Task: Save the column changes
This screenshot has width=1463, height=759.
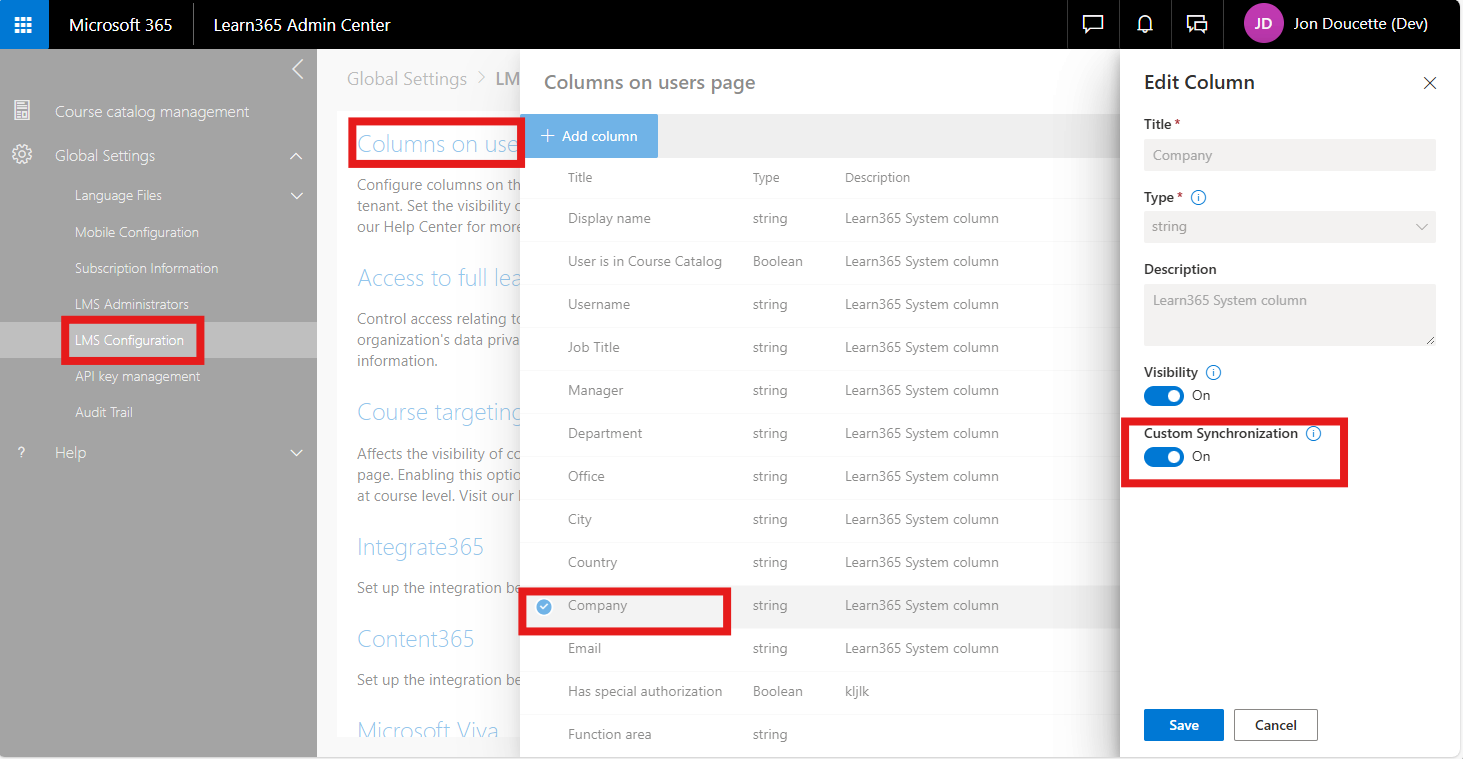Action: point(1184,725)
